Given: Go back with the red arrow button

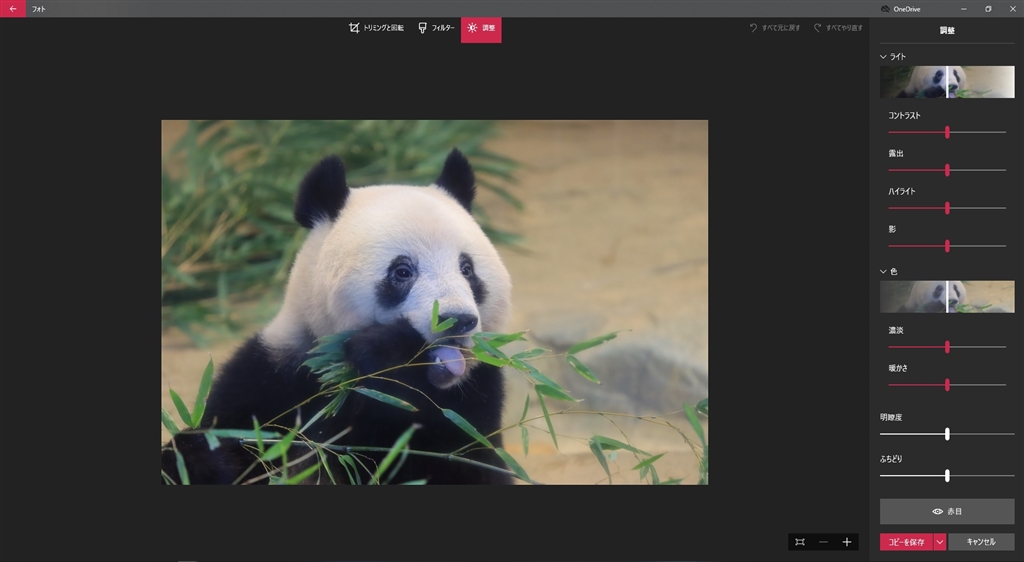Looking at the screenshot, I should 12,8.
